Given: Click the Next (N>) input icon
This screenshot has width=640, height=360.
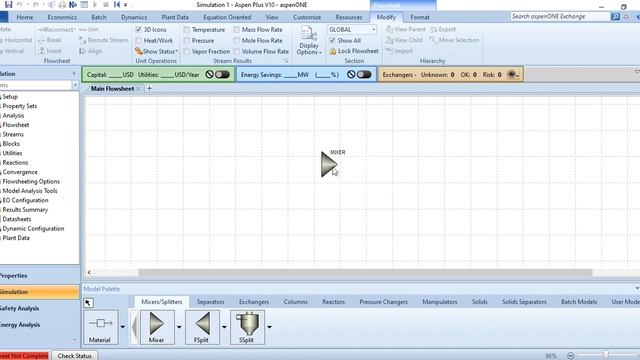Looking at the screenshot, I should click(x=73, y=5).
